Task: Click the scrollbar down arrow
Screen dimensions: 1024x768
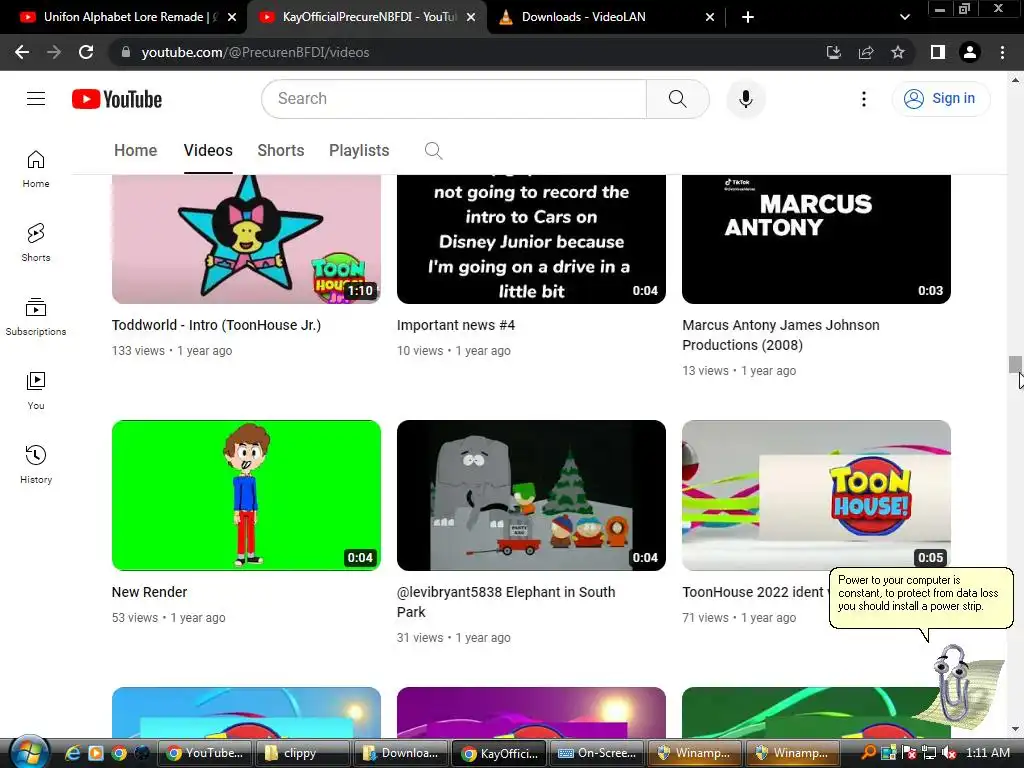Action: pos(1015,729)
